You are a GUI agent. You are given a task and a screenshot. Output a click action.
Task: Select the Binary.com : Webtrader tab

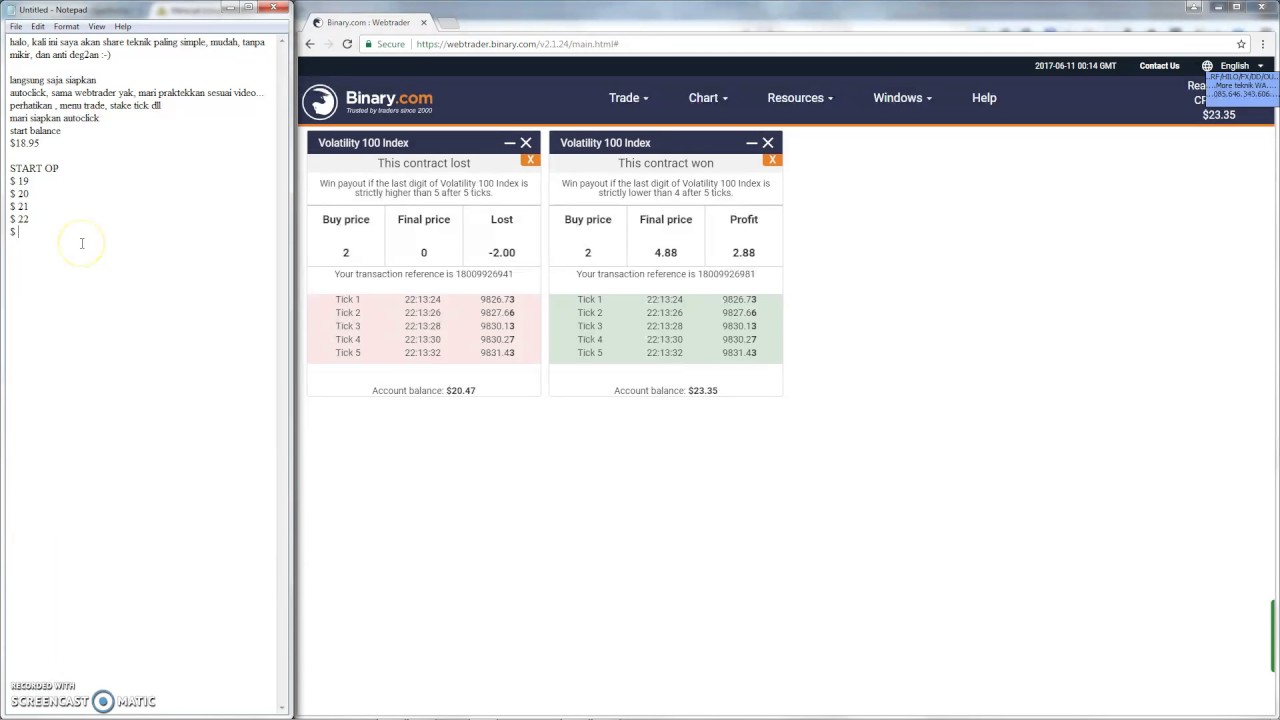(x=370, y=22)
